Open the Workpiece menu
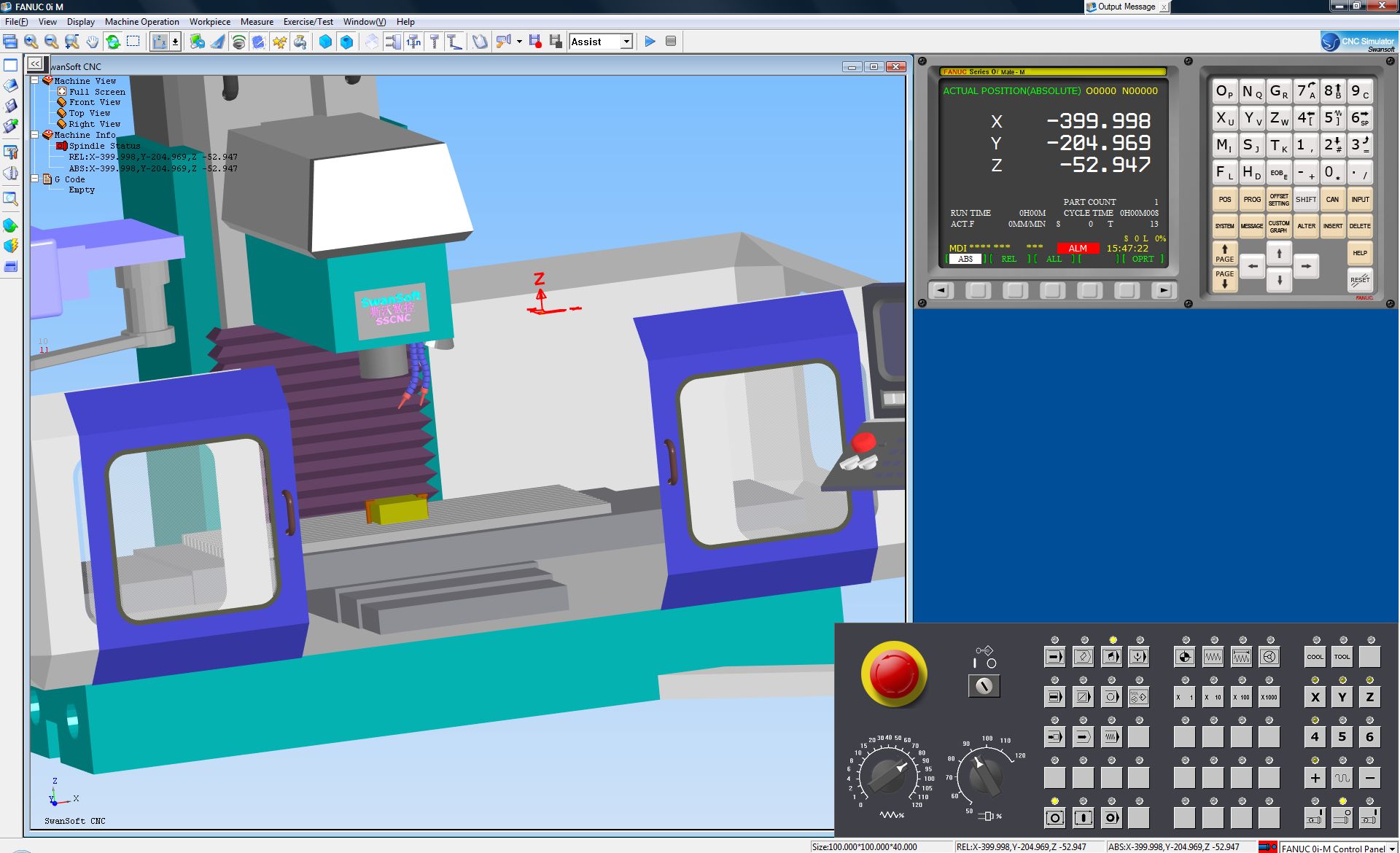The image size is (1400, 853). point(209,22)
